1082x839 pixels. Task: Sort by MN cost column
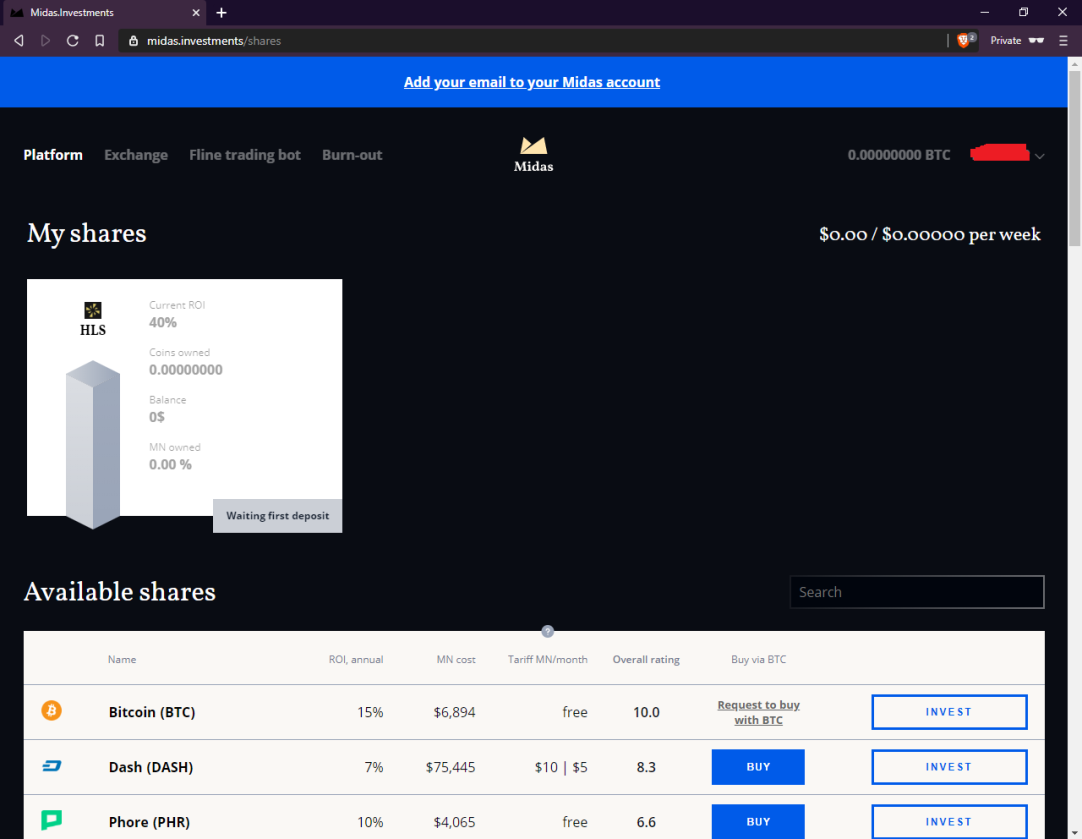point(455,660)
